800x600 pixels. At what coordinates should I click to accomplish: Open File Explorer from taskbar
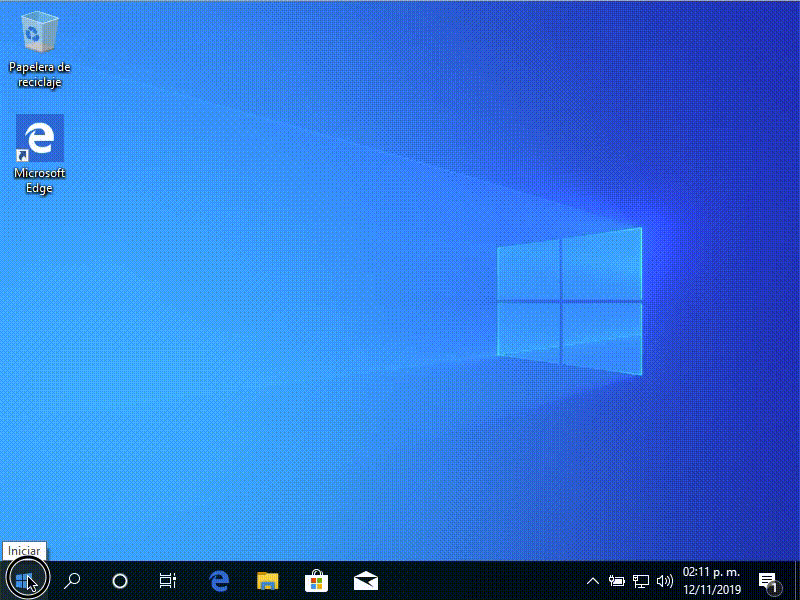[x=267, y=580]
